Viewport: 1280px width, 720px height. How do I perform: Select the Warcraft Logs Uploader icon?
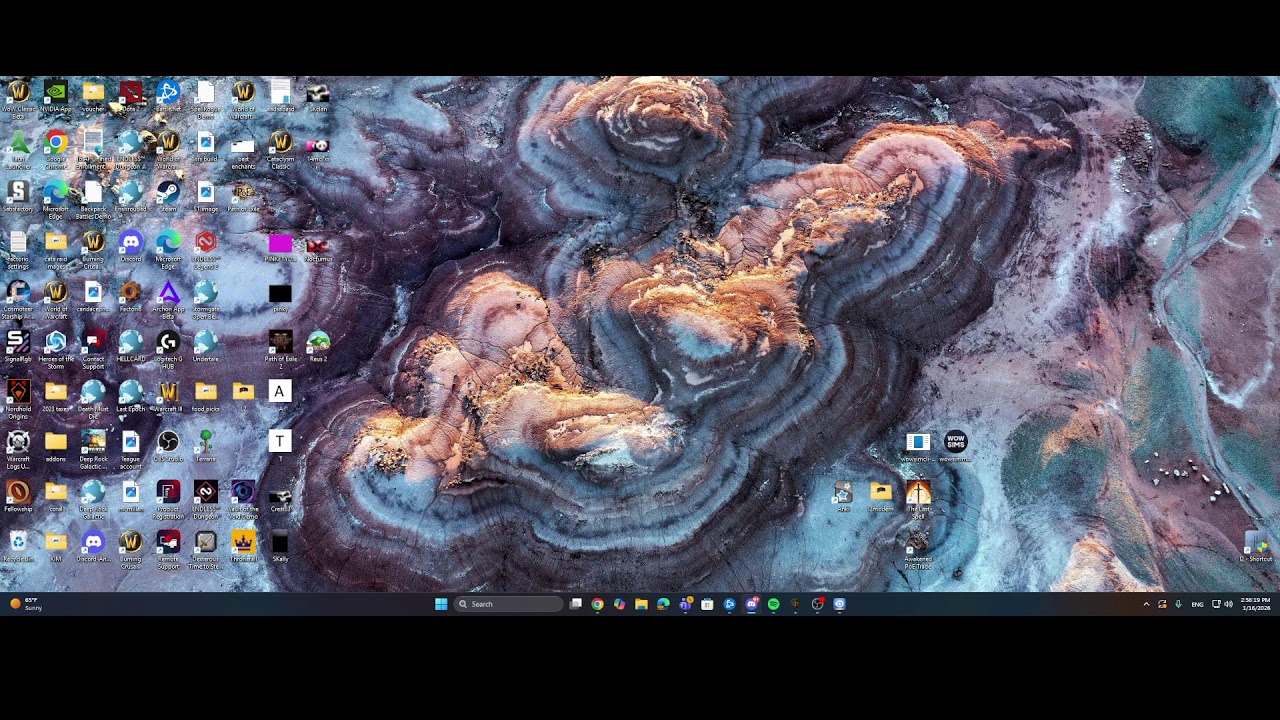[x=18, y=449]
